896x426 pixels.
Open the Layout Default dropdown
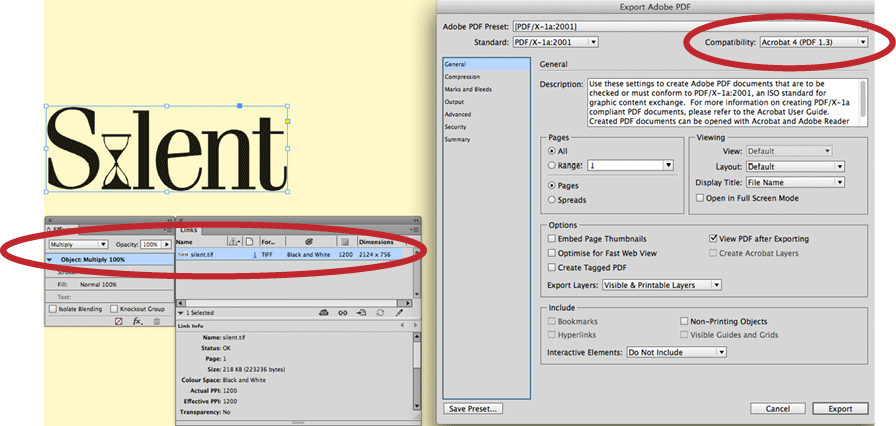pos(795,167)
